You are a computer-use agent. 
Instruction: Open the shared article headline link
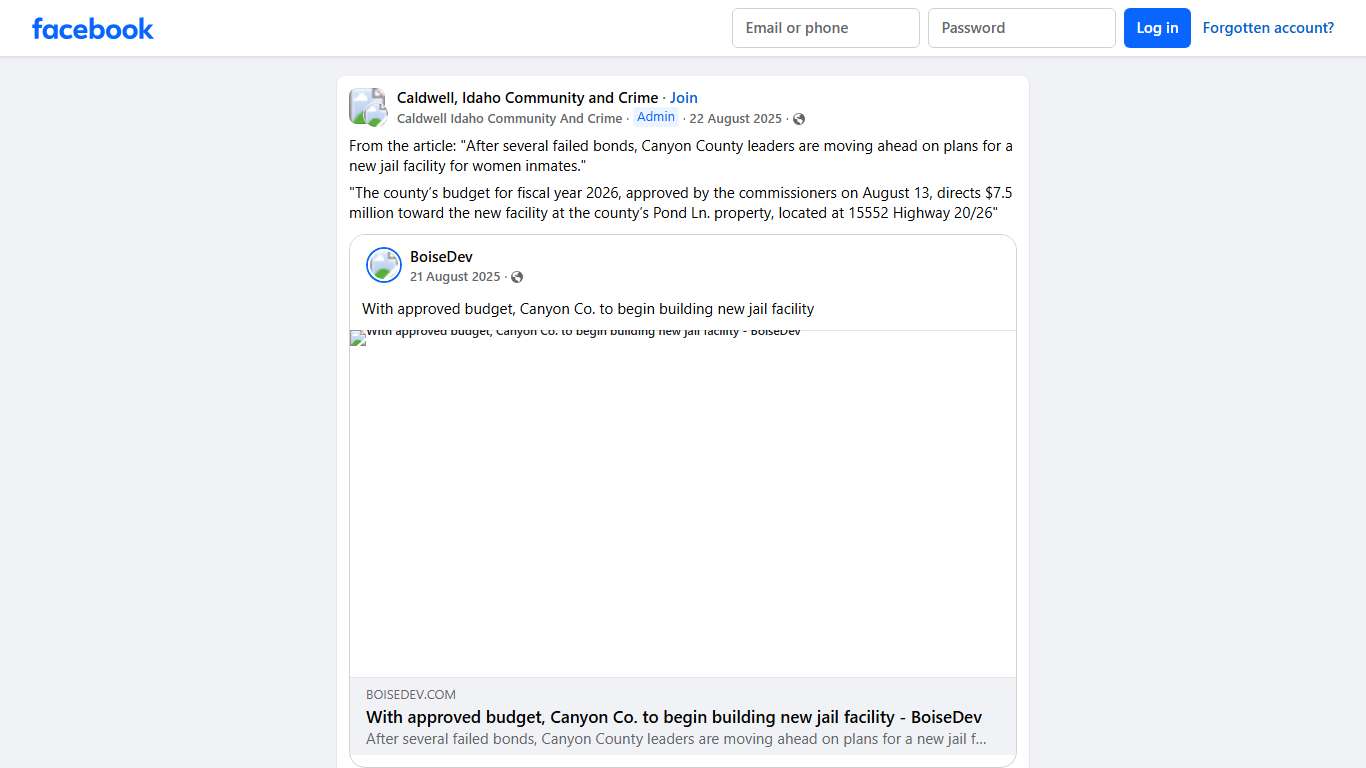[x=673, y=717]
